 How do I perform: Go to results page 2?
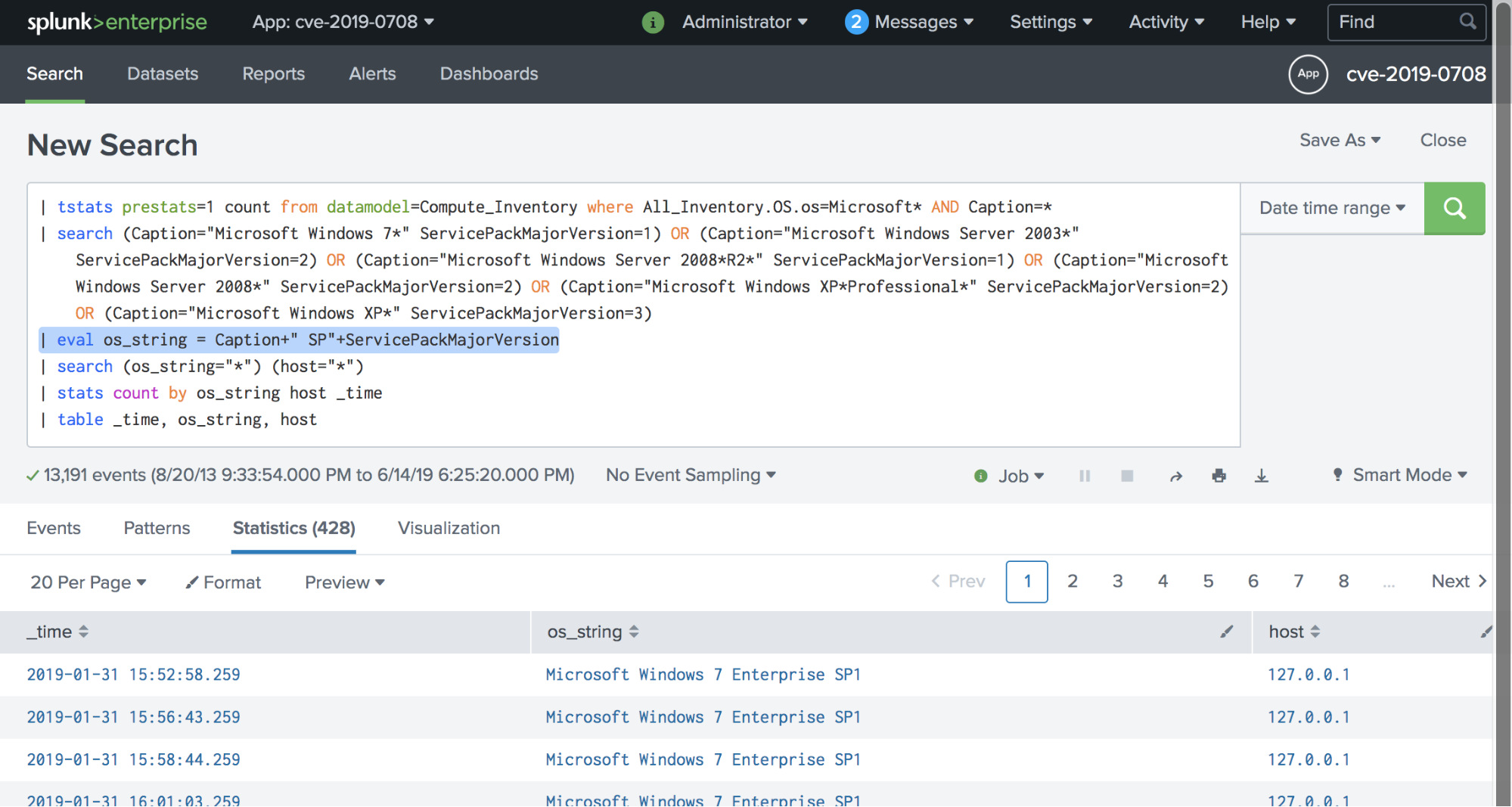1073,581
